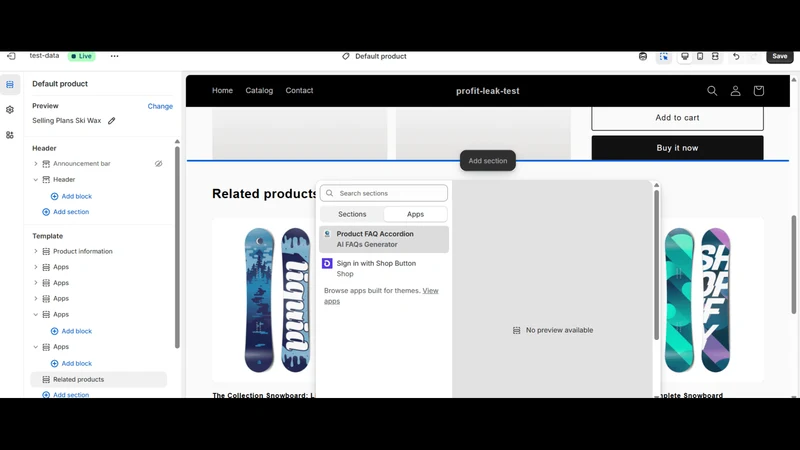Expand the second Apps section

click(x=36, y=283)
